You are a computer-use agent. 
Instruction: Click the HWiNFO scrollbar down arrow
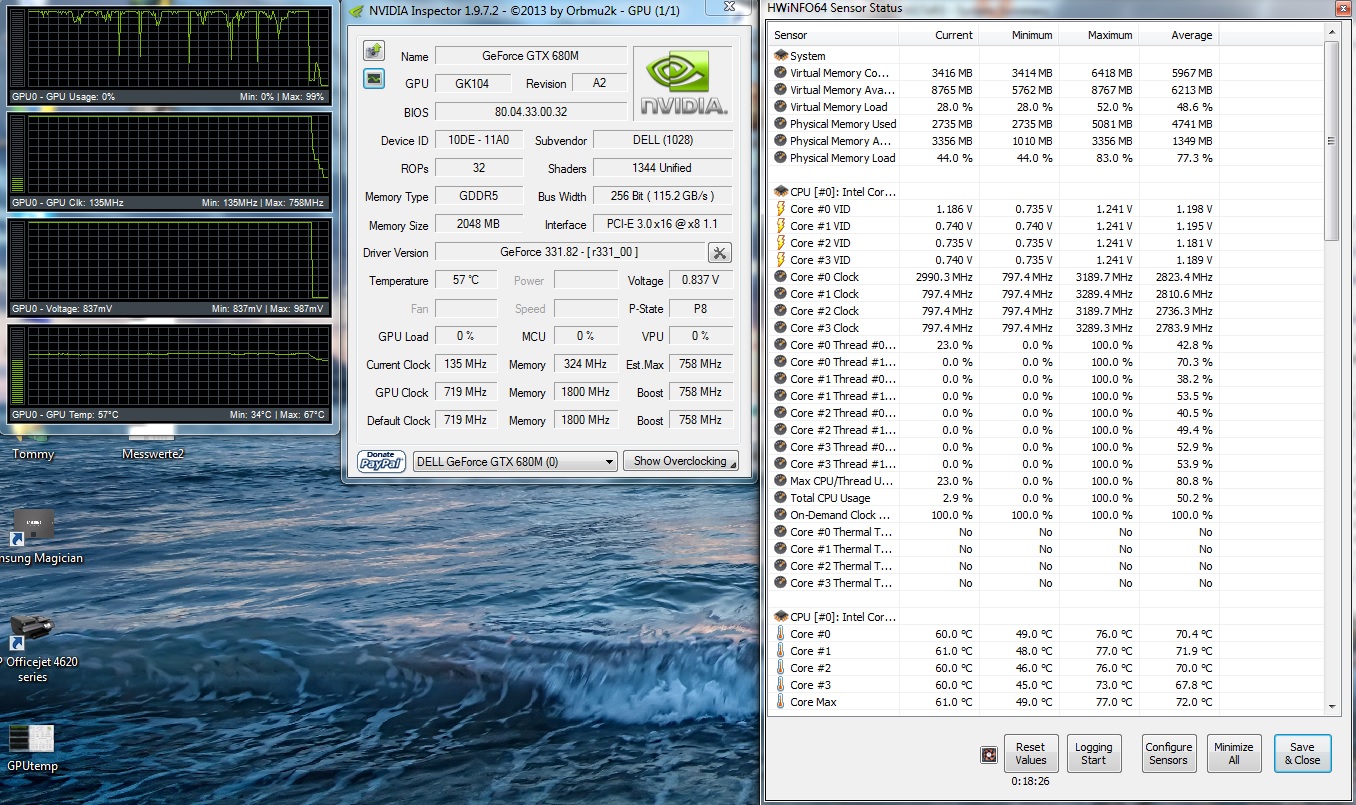(x=1332, y=706)
